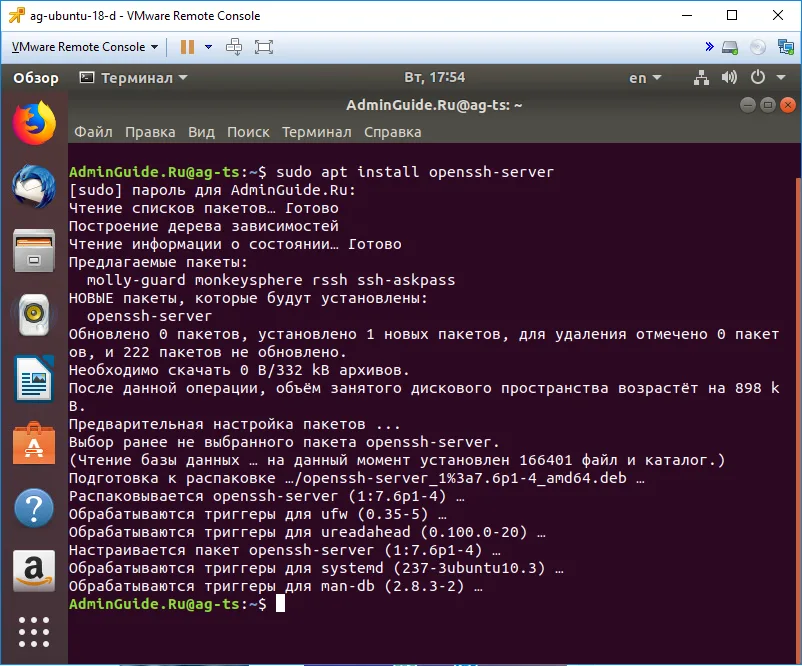The height and width of the screenshot is (666, 802).
Task: Click the terminal vertical scrollbar
Action: point(799,419)
